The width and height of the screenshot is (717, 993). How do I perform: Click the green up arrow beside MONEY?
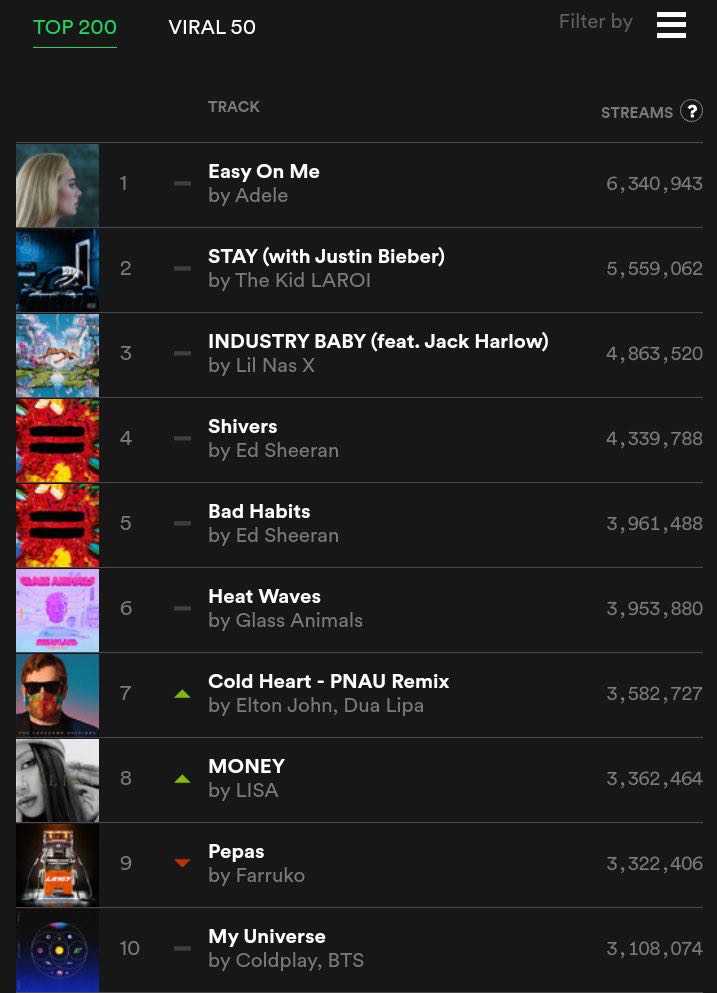182,779
